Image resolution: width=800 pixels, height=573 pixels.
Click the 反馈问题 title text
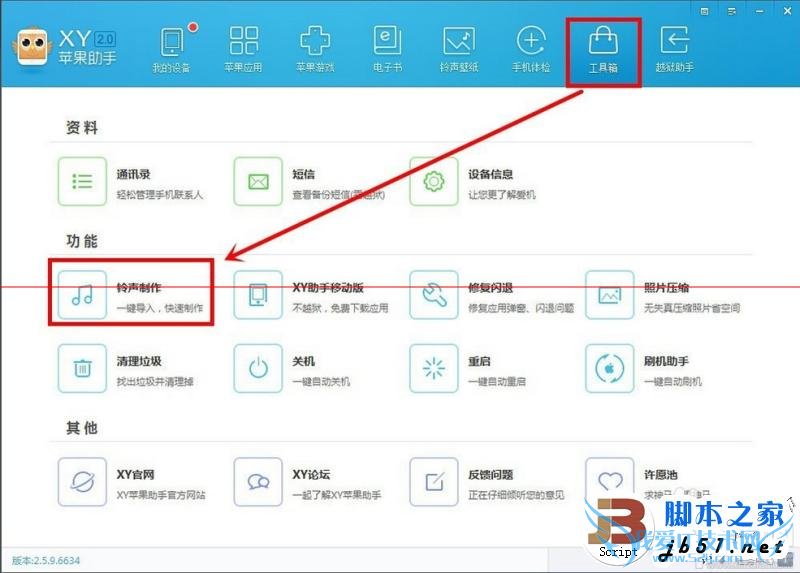(490, 475)
